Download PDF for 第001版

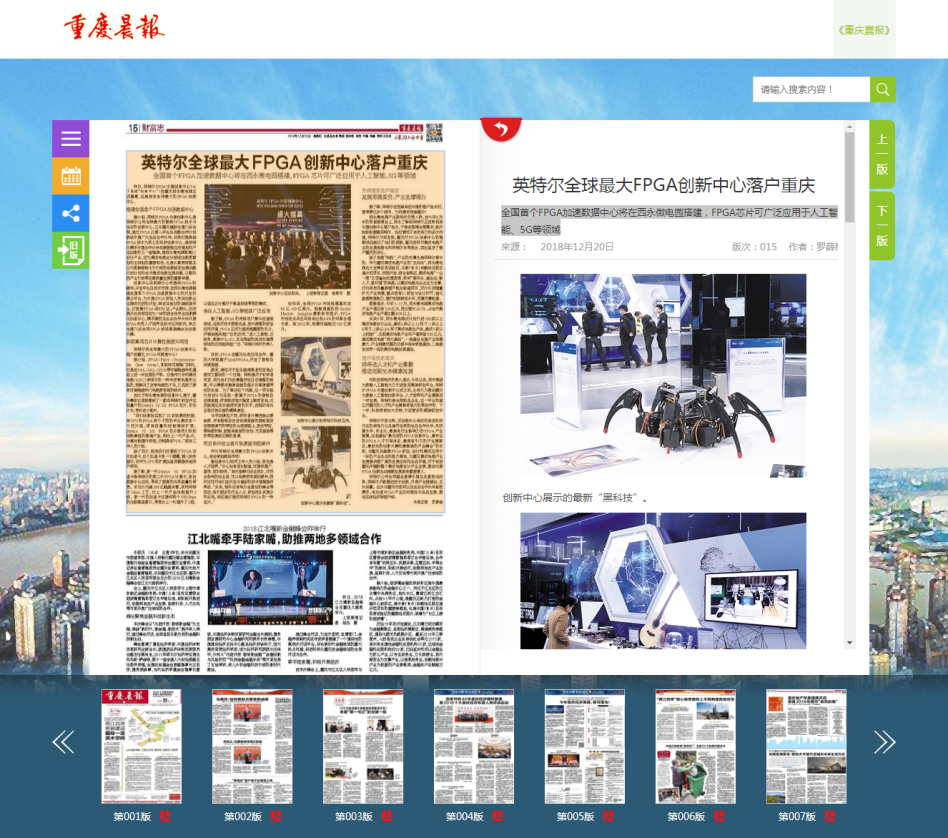tap(165, 816)
